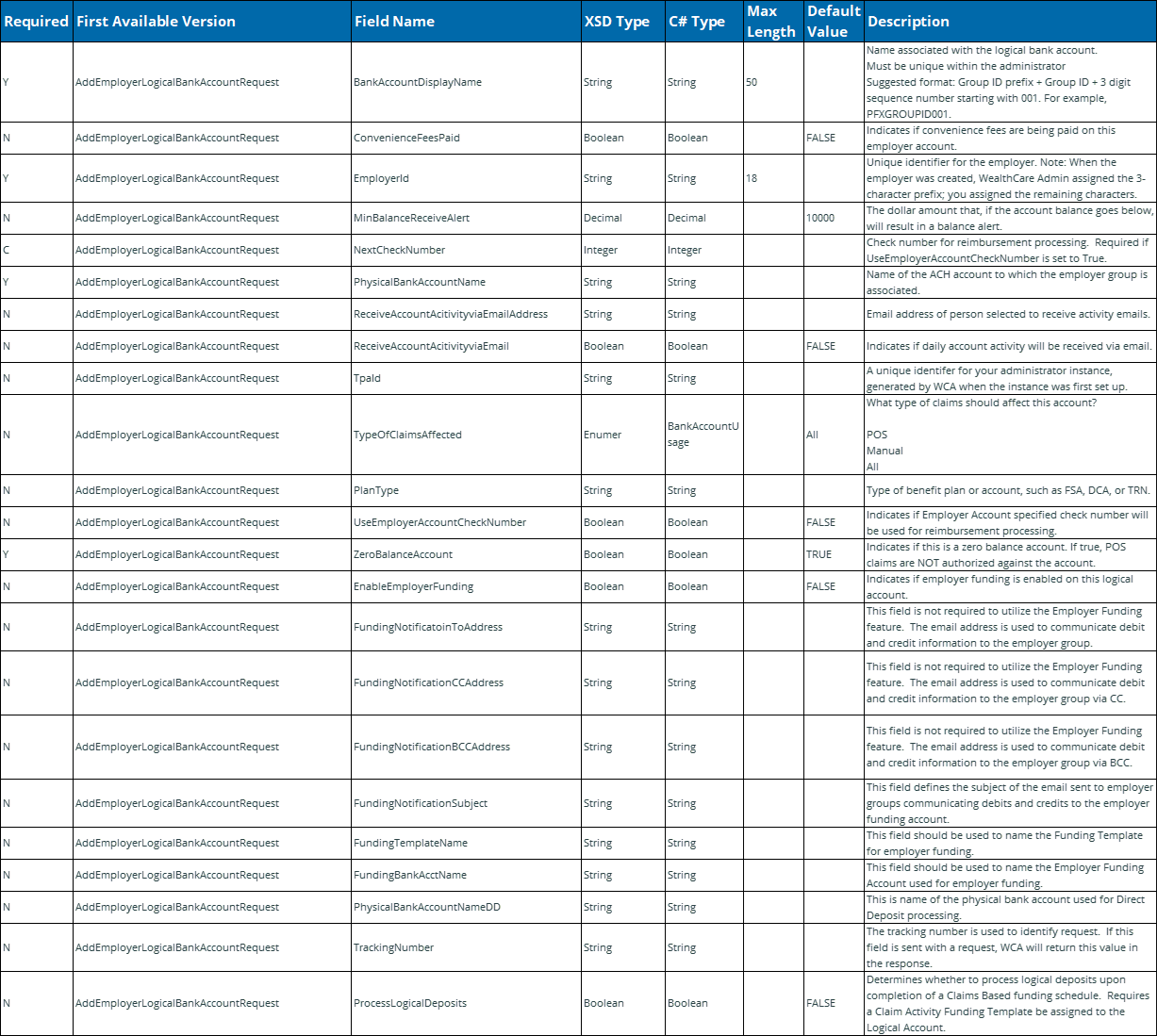Click the Required column header

tap(37, 21)
